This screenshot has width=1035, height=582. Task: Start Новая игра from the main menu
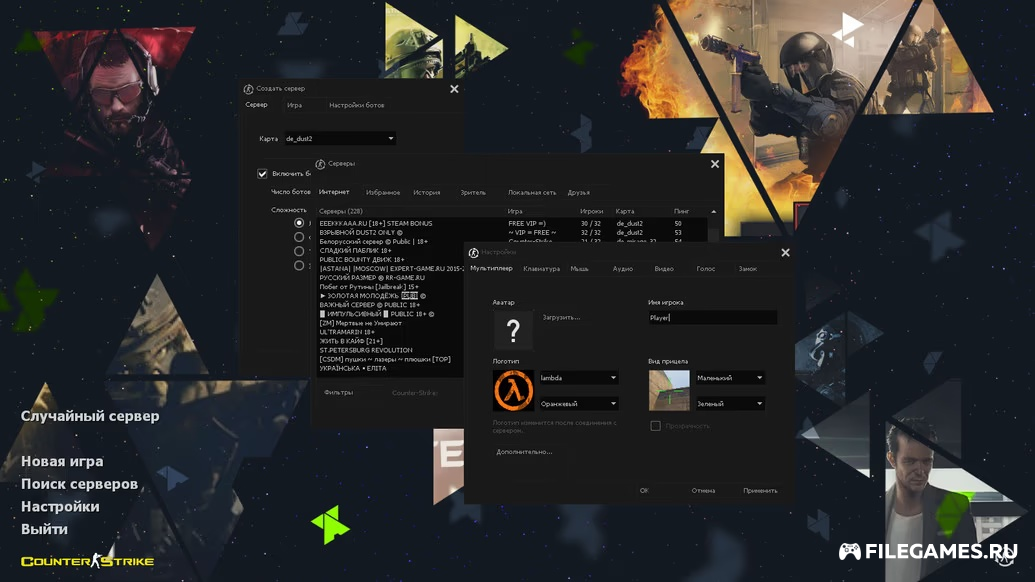pyautogui.click(x=62, y=461)
